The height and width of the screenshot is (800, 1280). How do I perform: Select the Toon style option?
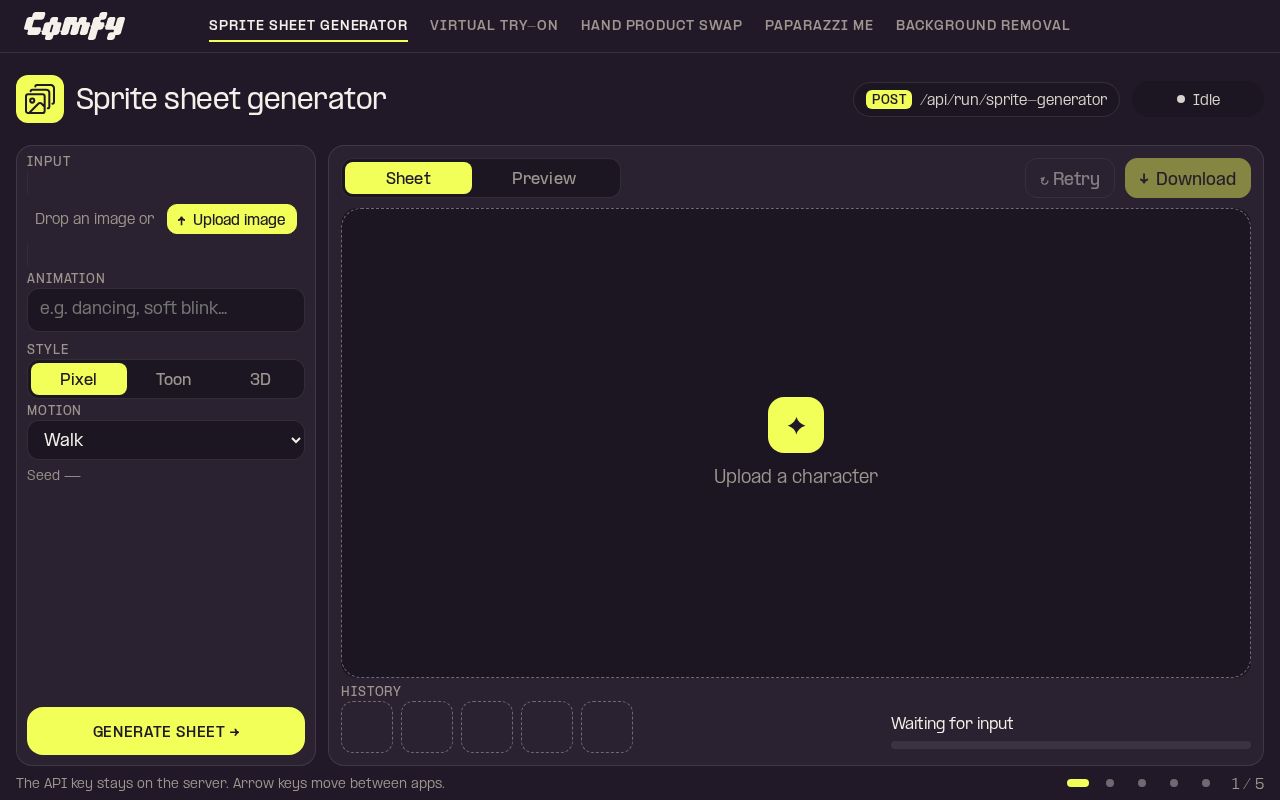[x=173, y=379]
